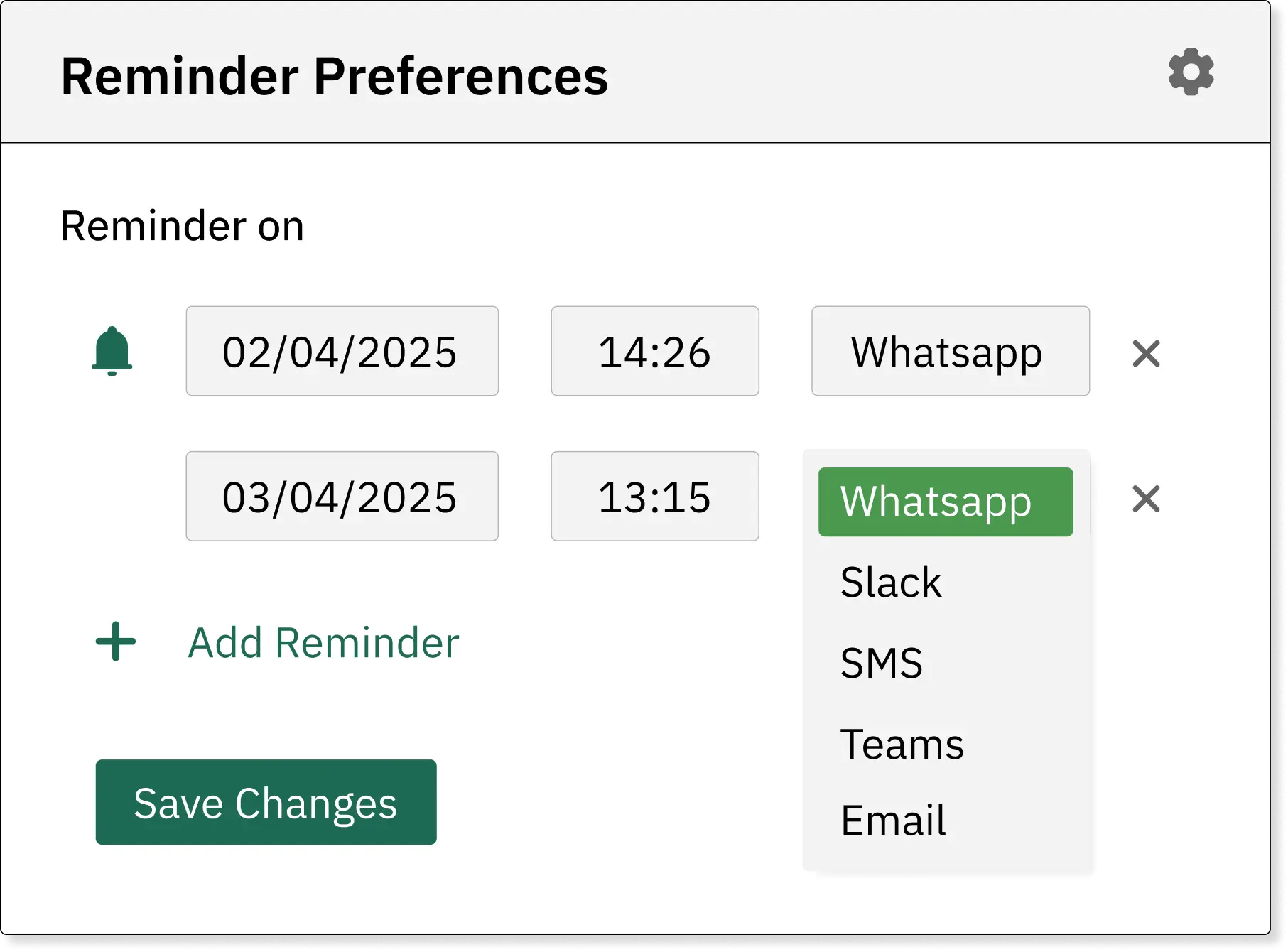Open the settings gear icon
The image size is (1288, 952).
point(1190,73)
